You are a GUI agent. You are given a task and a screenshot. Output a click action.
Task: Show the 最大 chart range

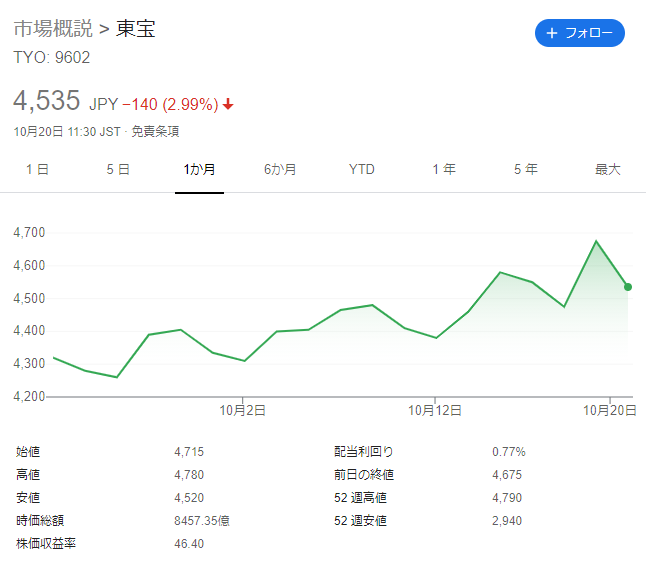pyautogui.click(x=608, y=169)
